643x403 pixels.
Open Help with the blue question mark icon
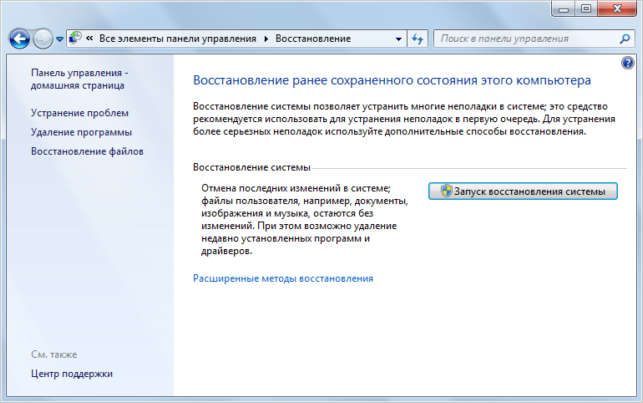[x=627, y=63]
